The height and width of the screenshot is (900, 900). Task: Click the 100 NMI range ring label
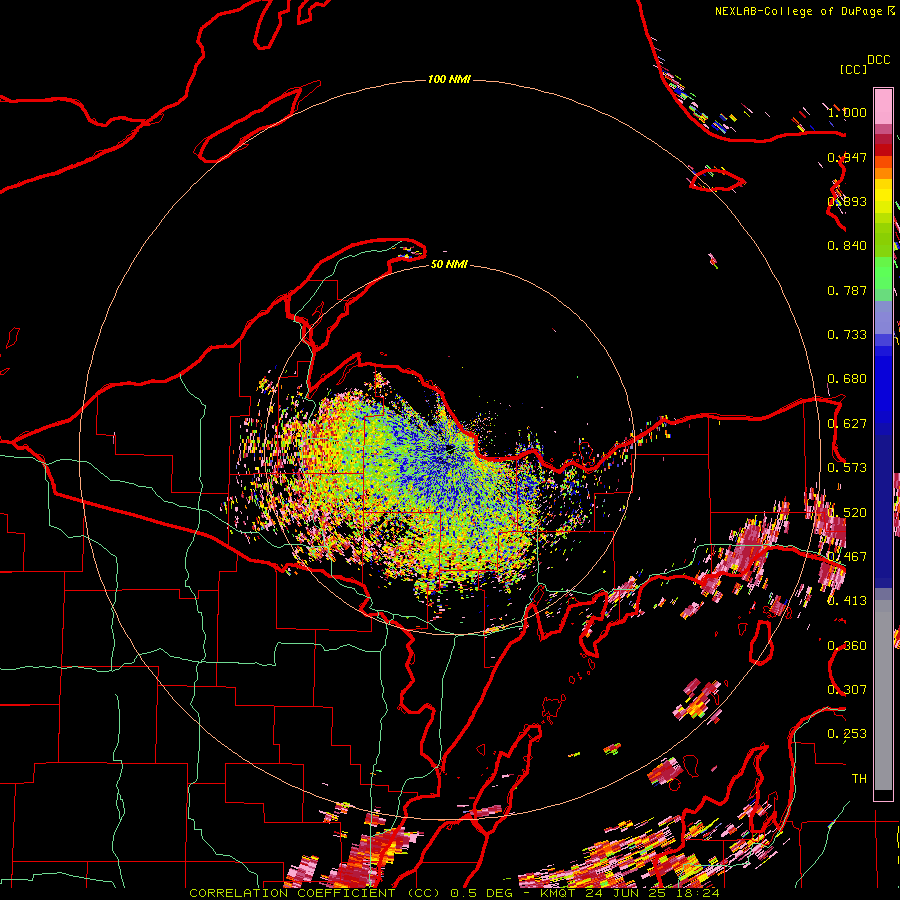coord(449,79)
